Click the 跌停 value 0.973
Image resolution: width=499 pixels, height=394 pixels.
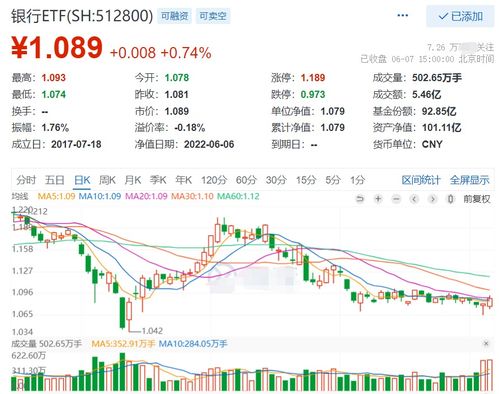pyautogui.click(x=313, y=94)
